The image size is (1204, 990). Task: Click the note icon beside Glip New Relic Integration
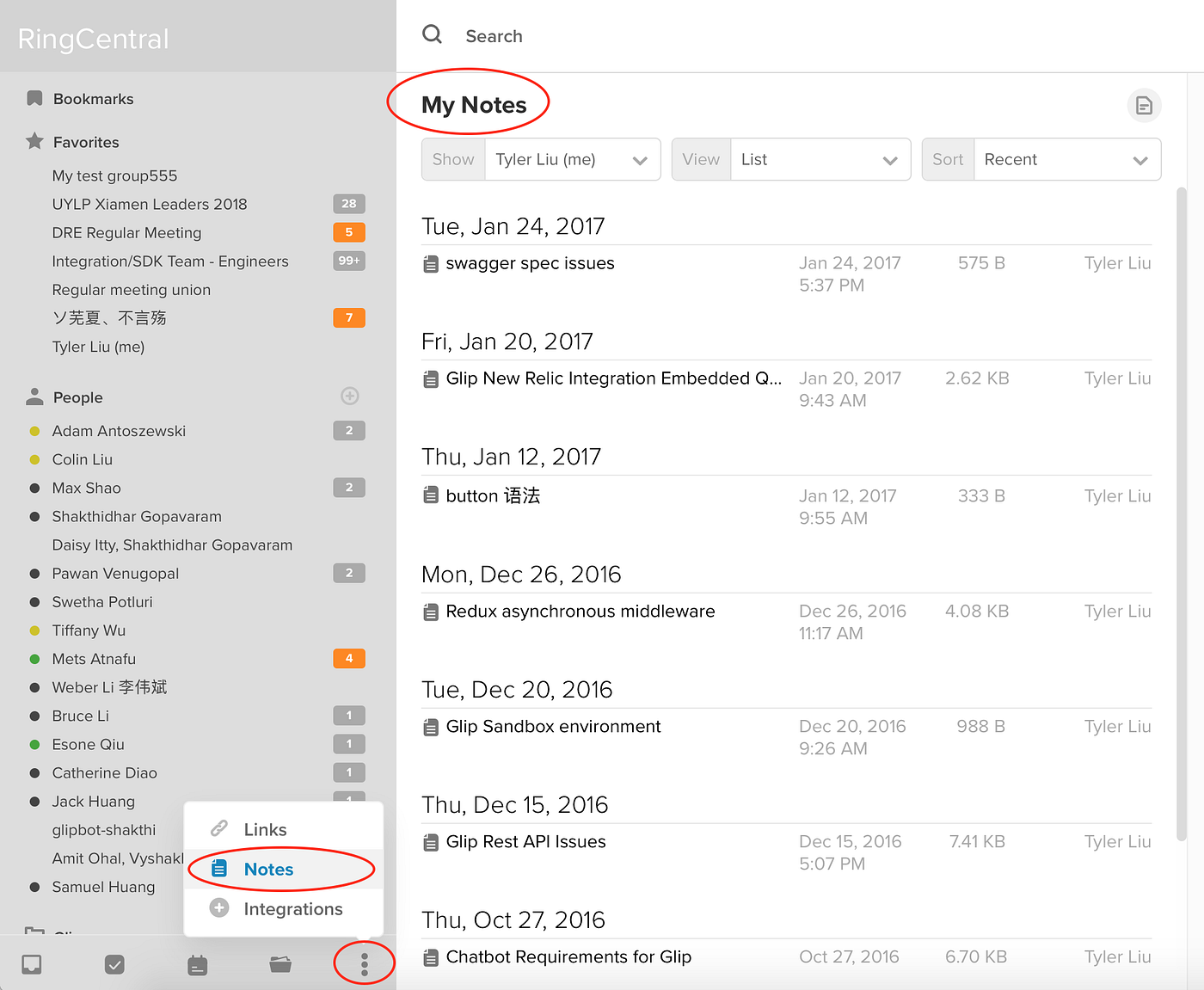[431, 379]
